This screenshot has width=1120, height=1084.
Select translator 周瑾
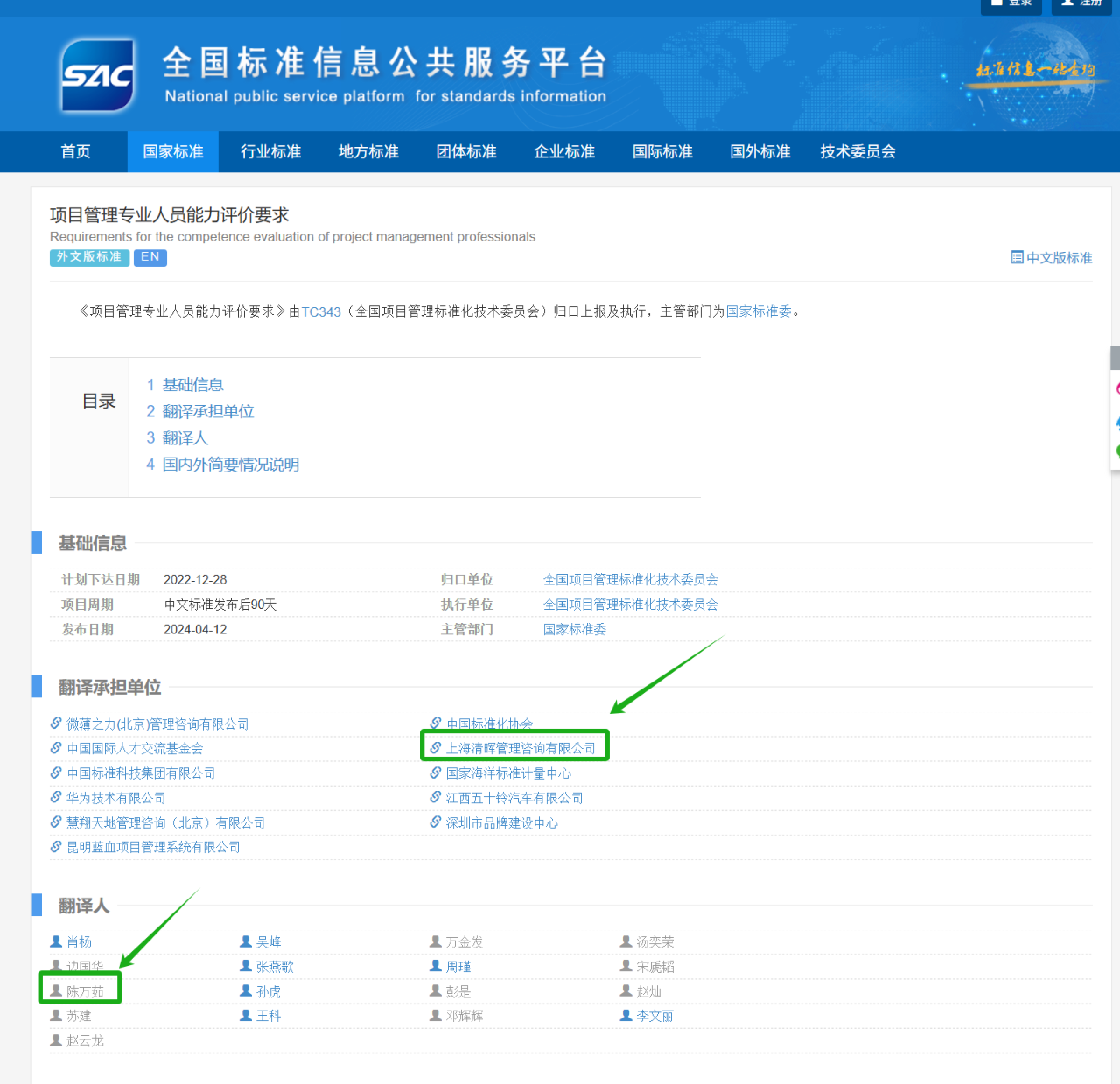[458, 967]
